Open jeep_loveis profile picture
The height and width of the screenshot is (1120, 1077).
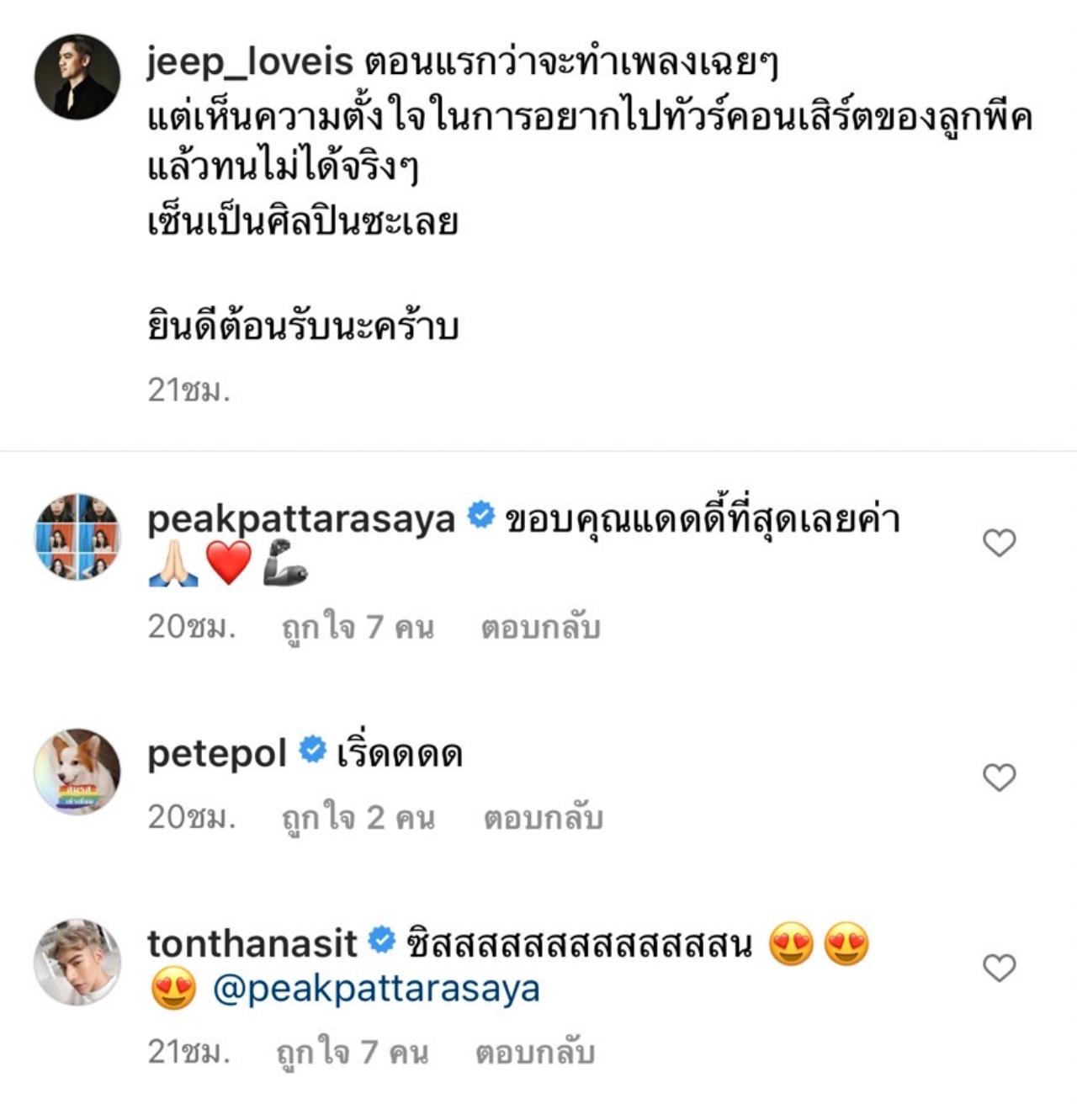click(77, 77)
